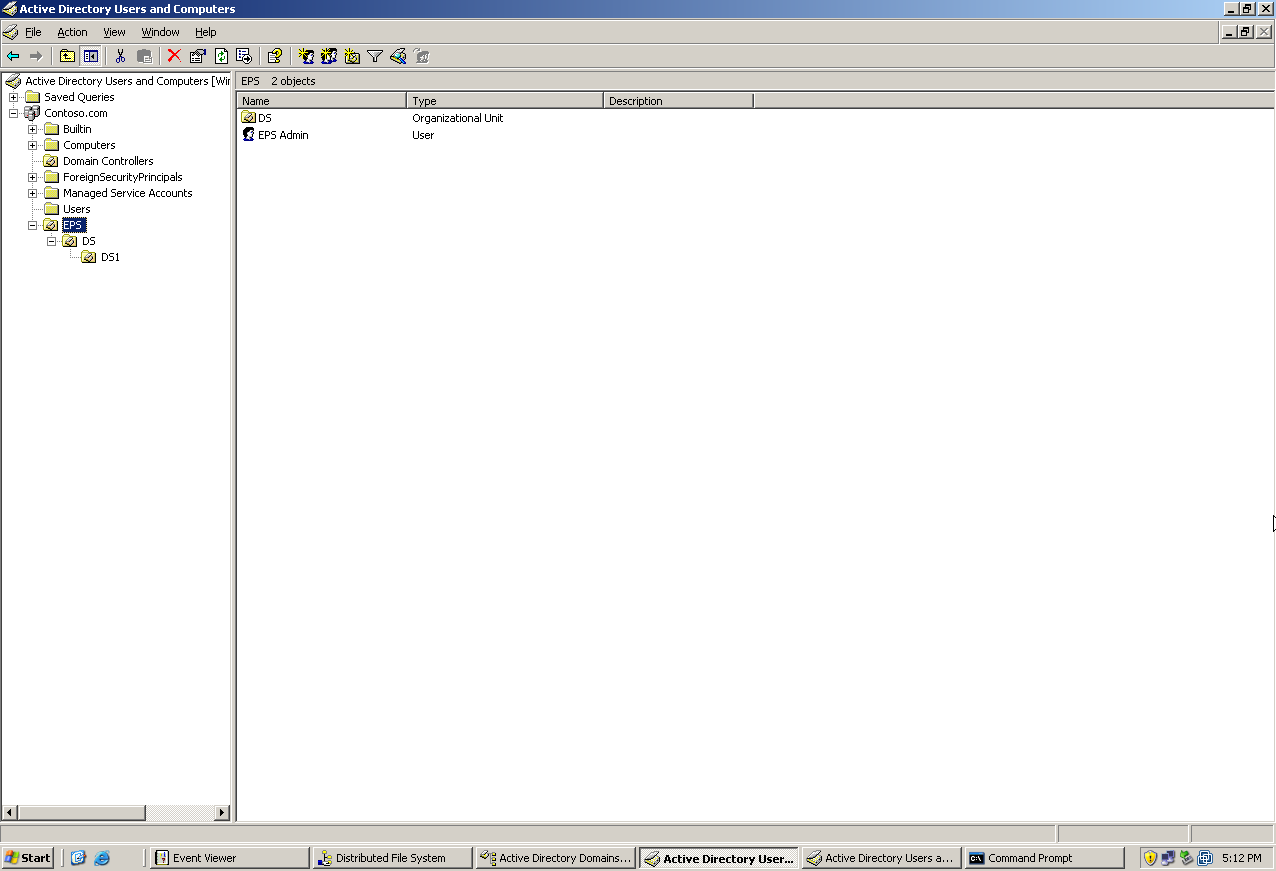Image resolution: width=1276 pixels, height=871 pixels.
Task: Launch Internet Explorer from Quick Launch
Action: pyautogui.click(x=101, y=858)
